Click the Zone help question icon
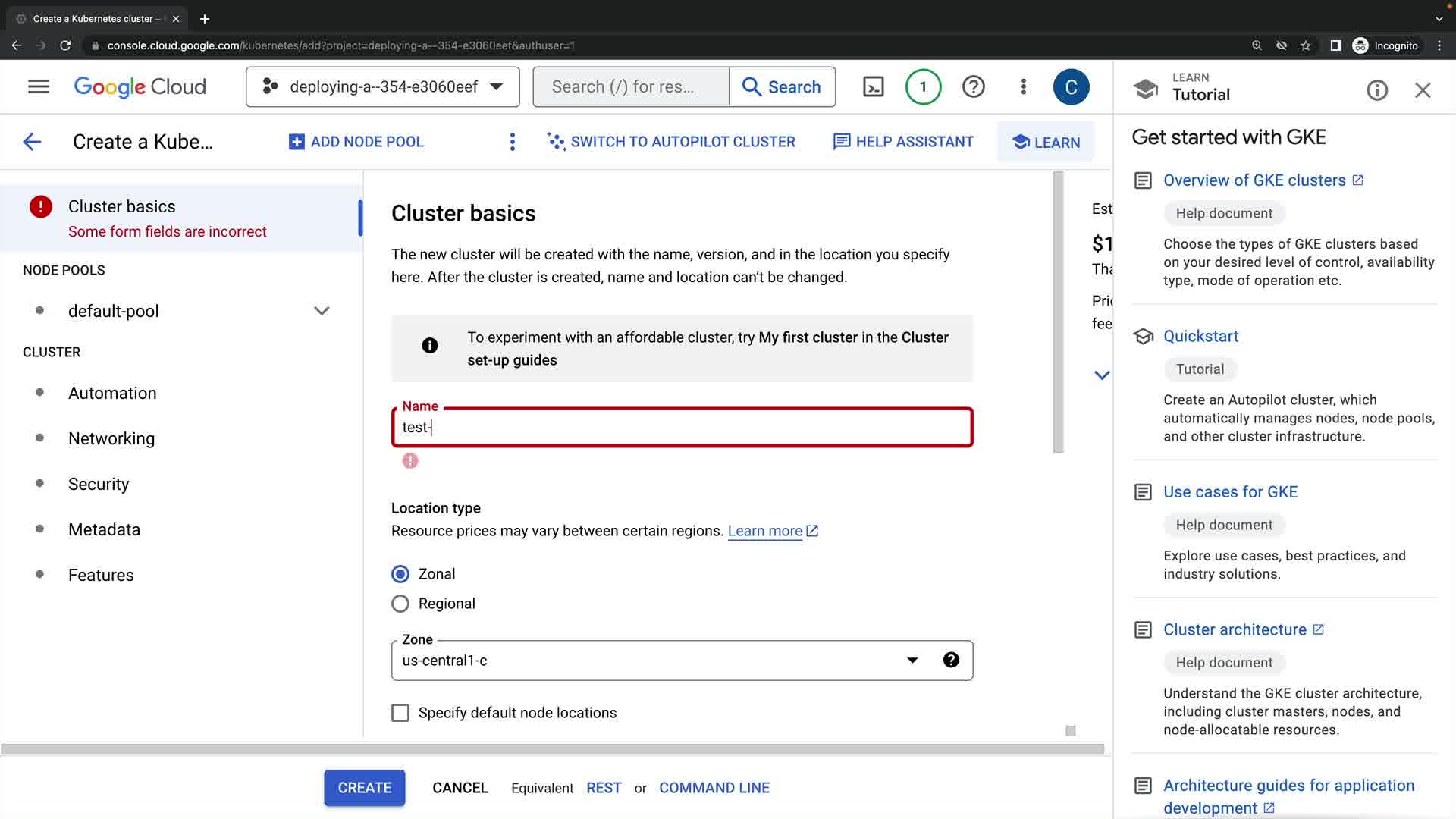This screenshot has height=819, width=1456. [951, 660]
